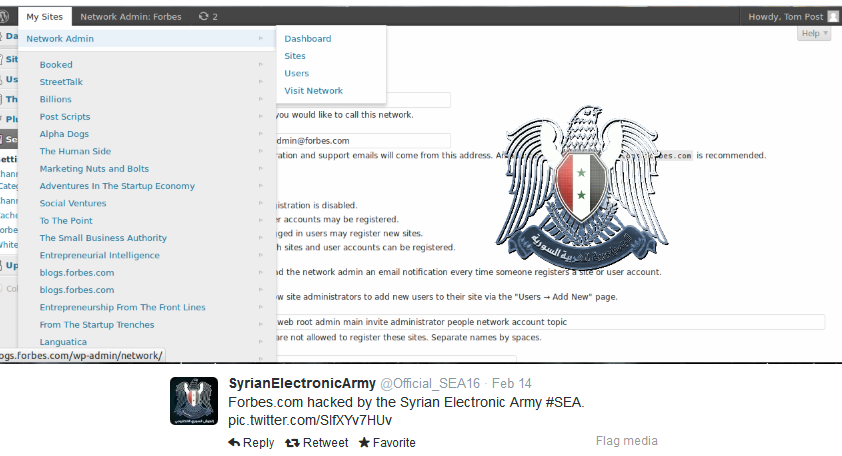Expand the Network Admin submenu arrow
The image size is (842, 456).
click(260, 39)
